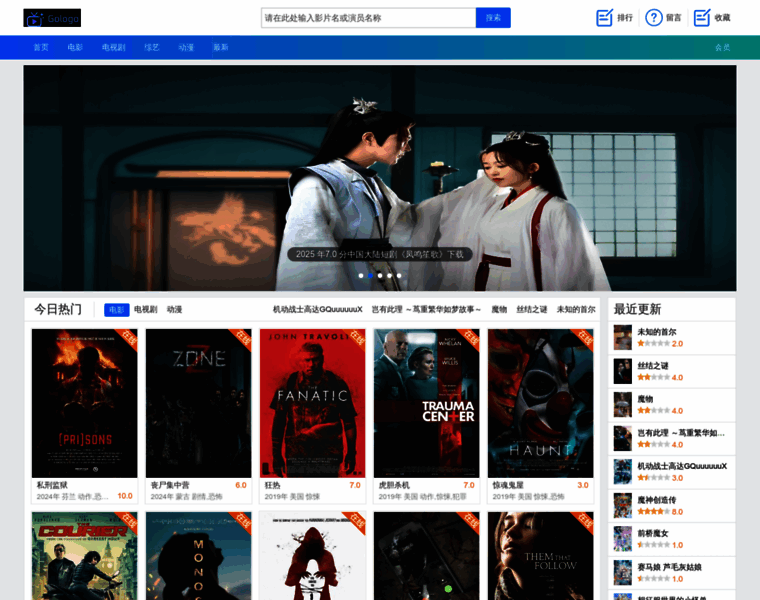Open 岂有此理 ～茑重繁华如梦故事～ header link
This screenshot has height=600, width=760.
pos(426,310)
